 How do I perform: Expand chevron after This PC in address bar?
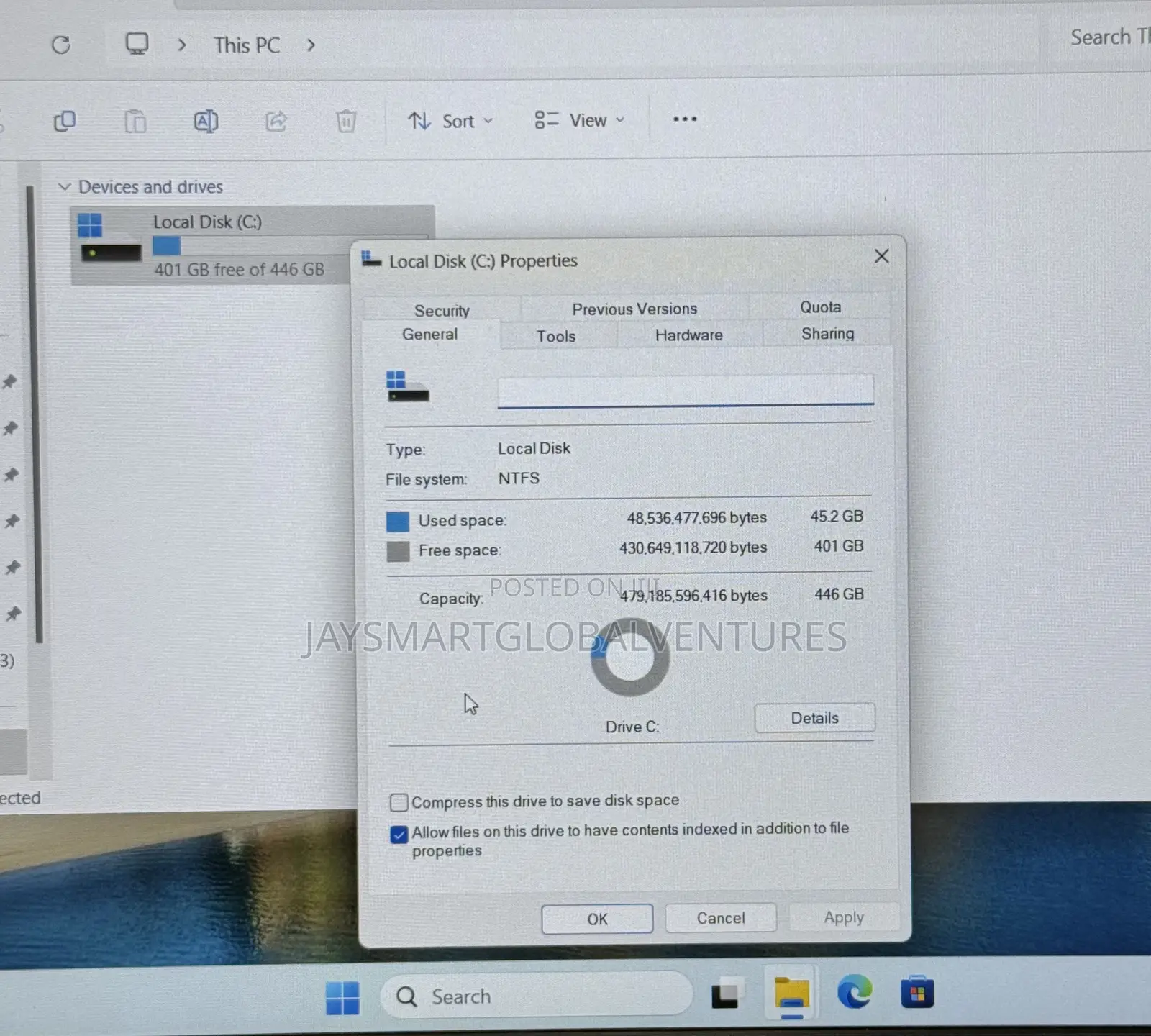[311, 45]
